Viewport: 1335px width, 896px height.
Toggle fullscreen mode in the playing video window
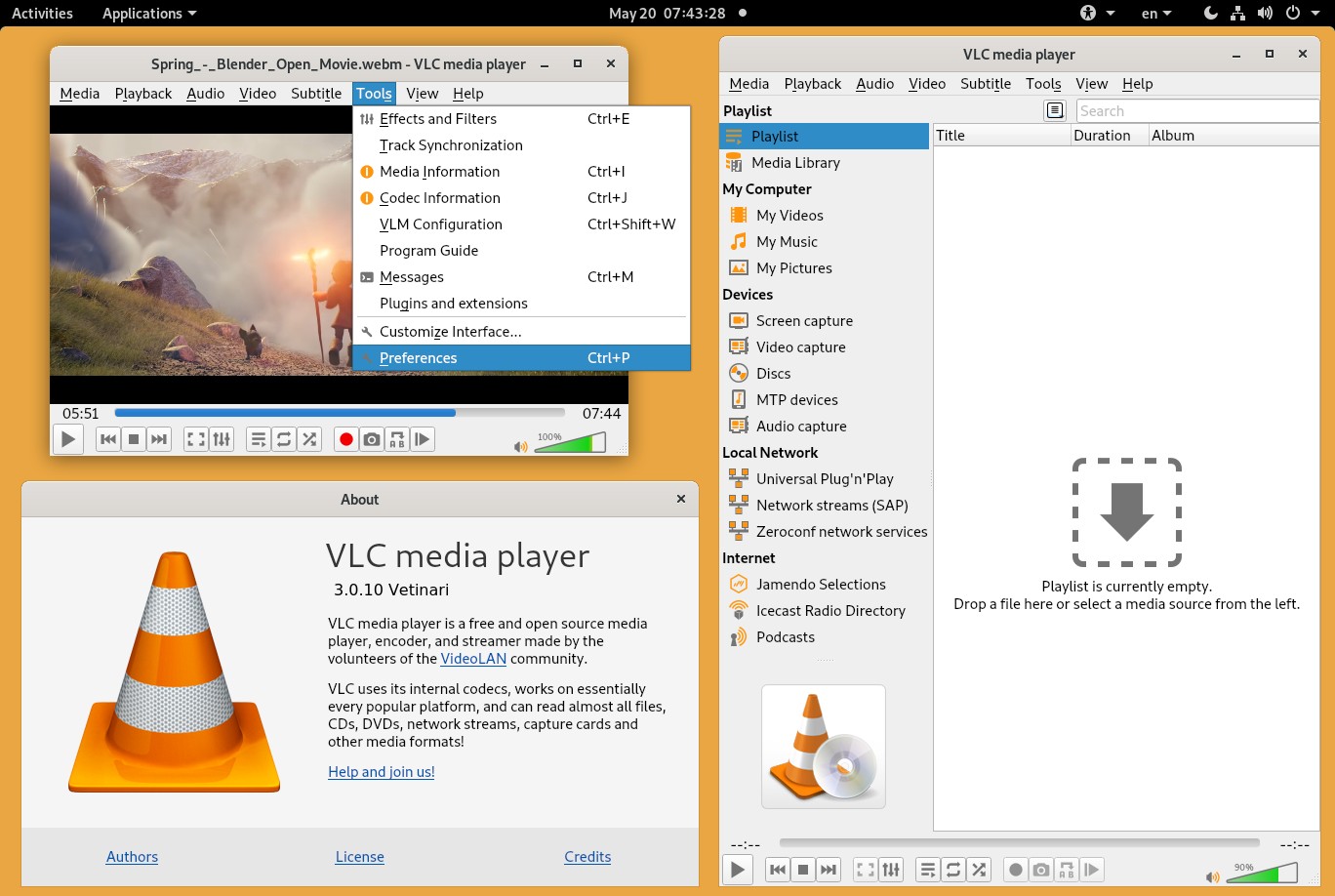point(194,438)
